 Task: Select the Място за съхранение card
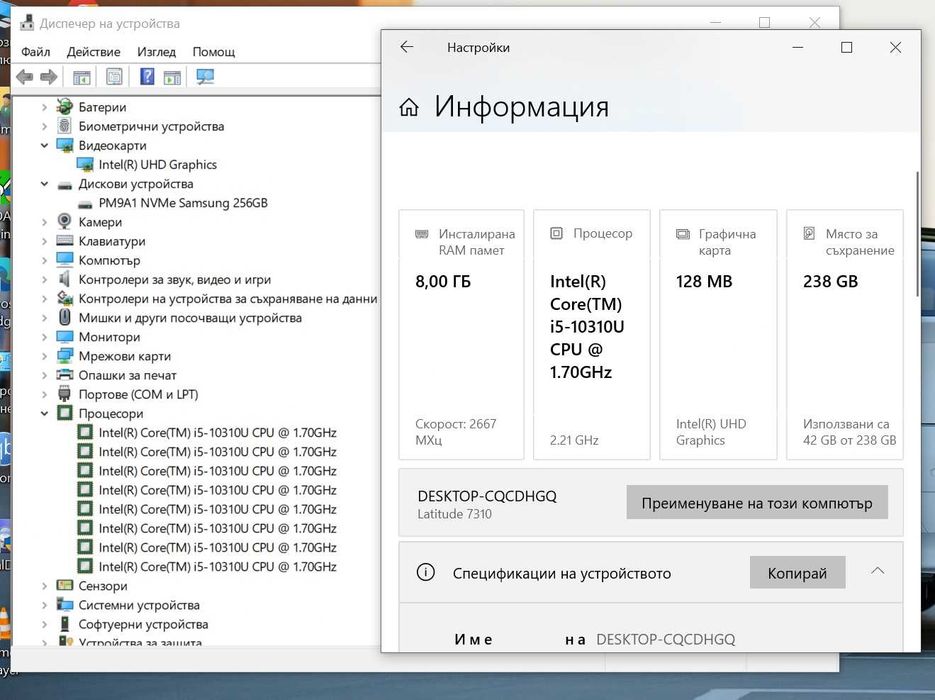click(844, 334)
